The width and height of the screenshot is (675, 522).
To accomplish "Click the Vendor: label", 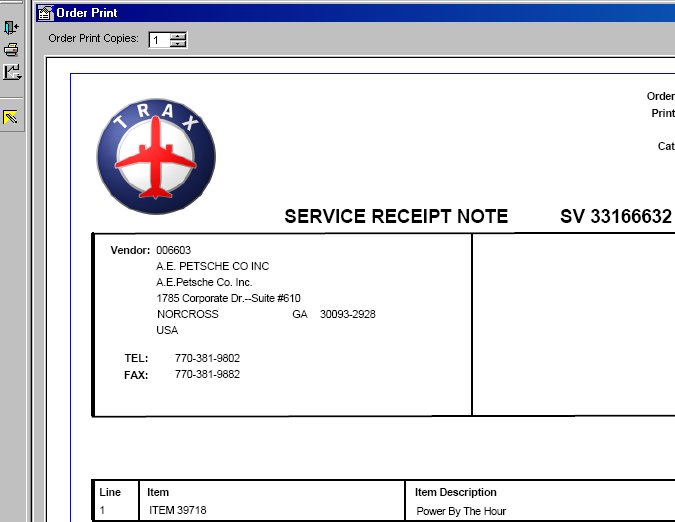I will tap(130, 250).
